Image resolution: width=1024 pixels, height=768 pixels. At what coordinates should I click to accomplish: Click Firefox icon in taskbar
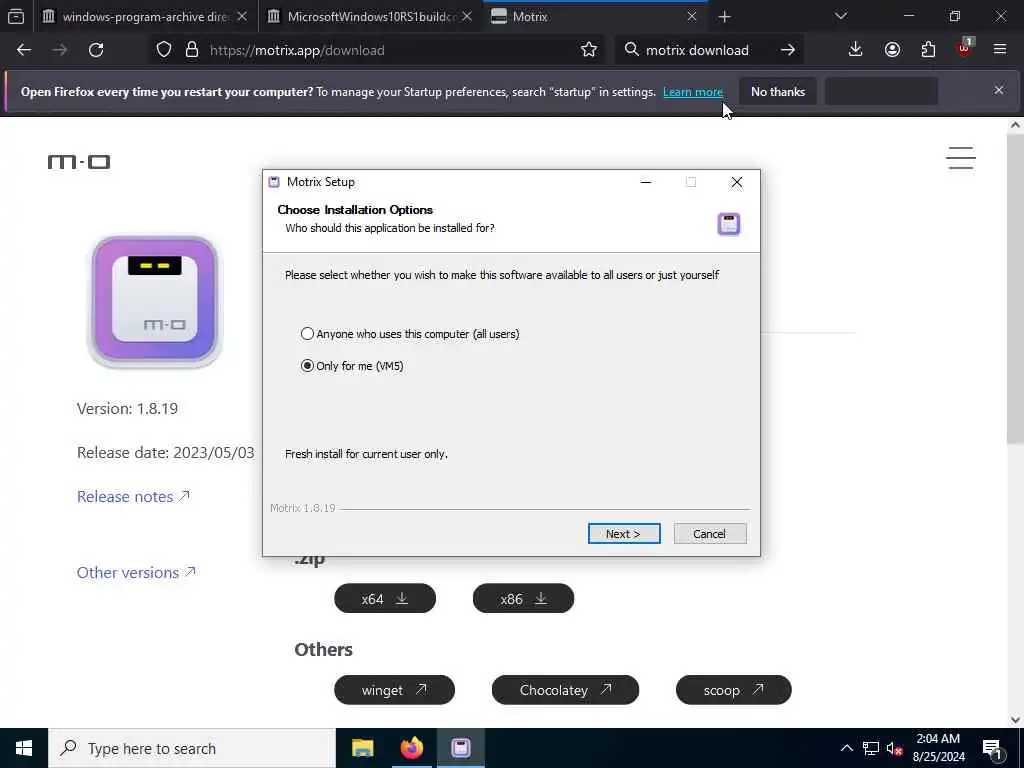[411, 748]
